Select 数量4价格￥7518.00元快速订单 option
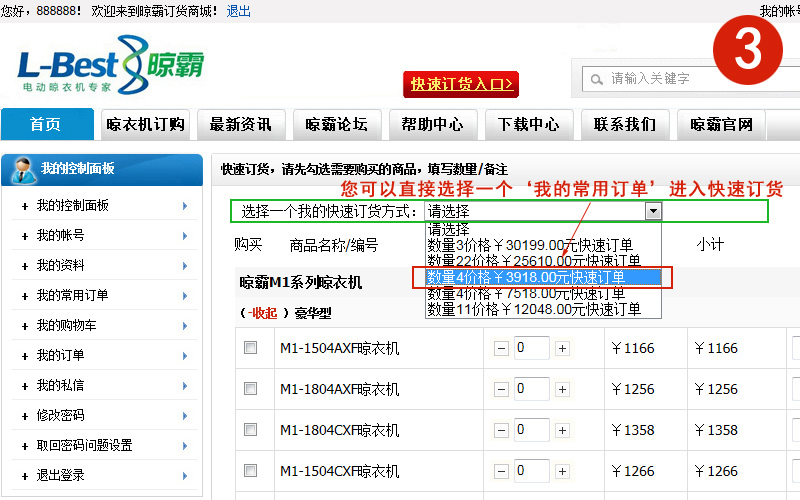The image size is (800, 500). (x=543, y=293)
